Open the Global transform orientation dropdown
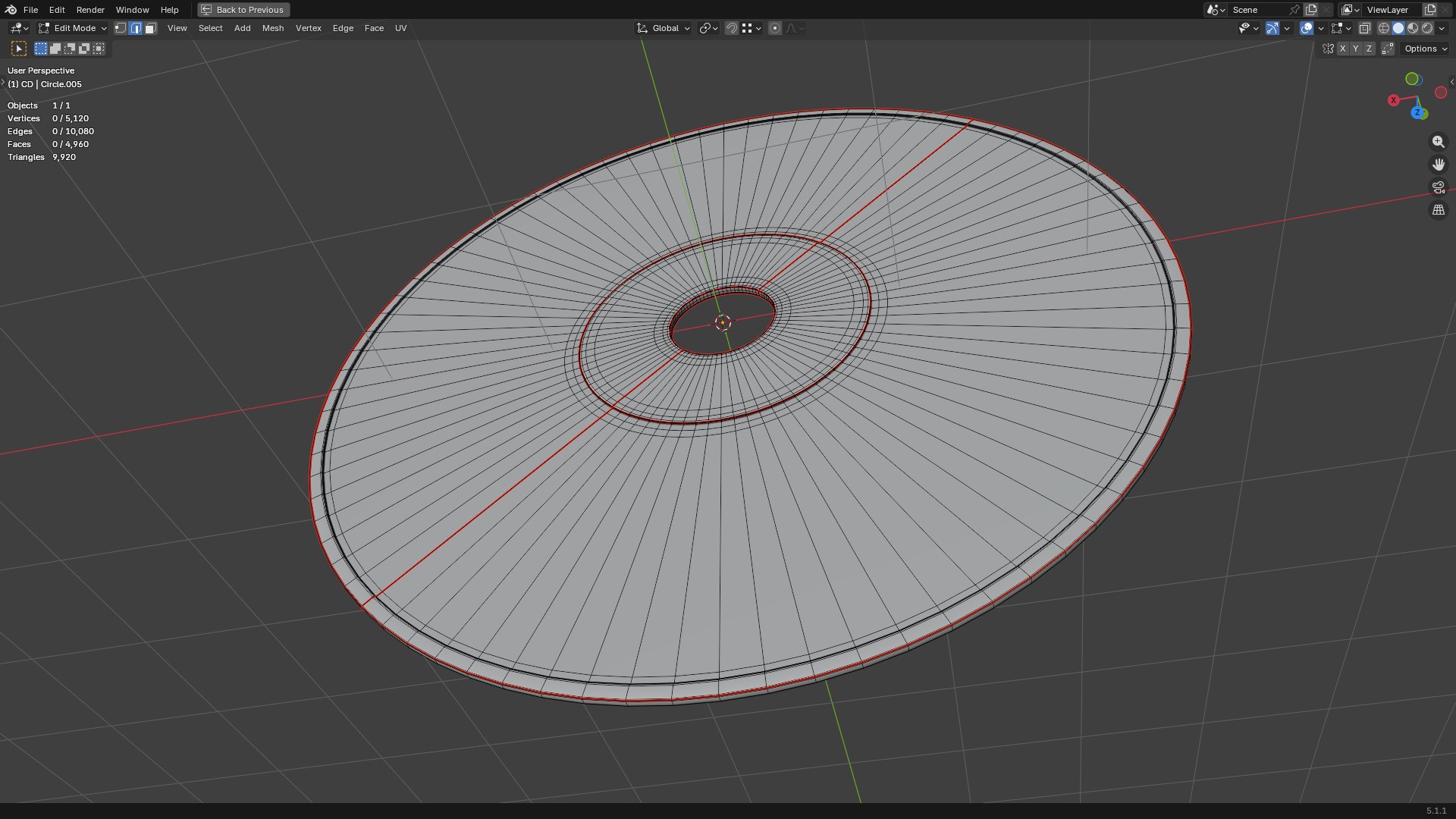Image resolution: width=1456 pixels, height=819 pixels. coord(664,28)
